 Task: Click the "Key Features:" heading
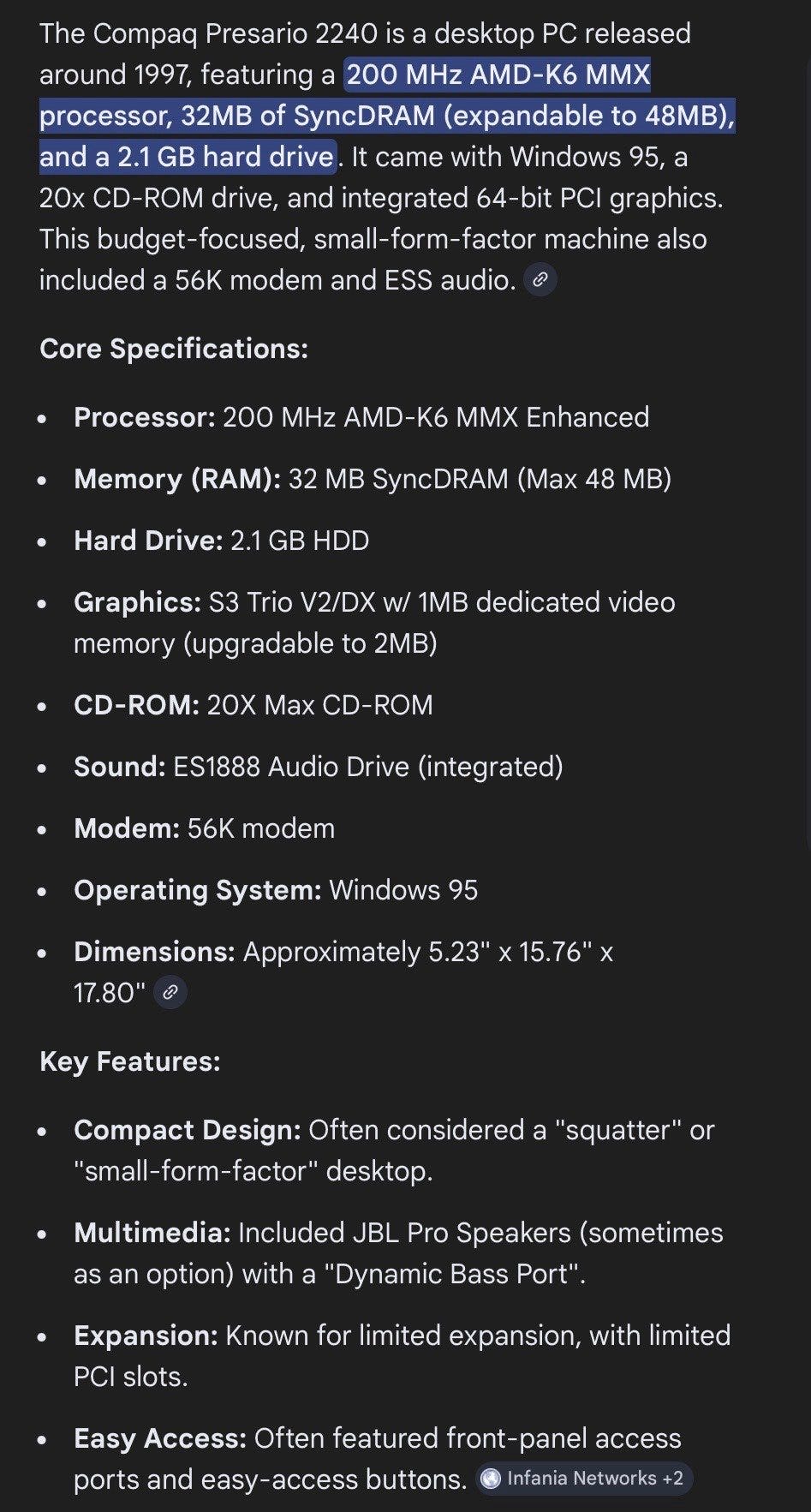(130, 1061)
